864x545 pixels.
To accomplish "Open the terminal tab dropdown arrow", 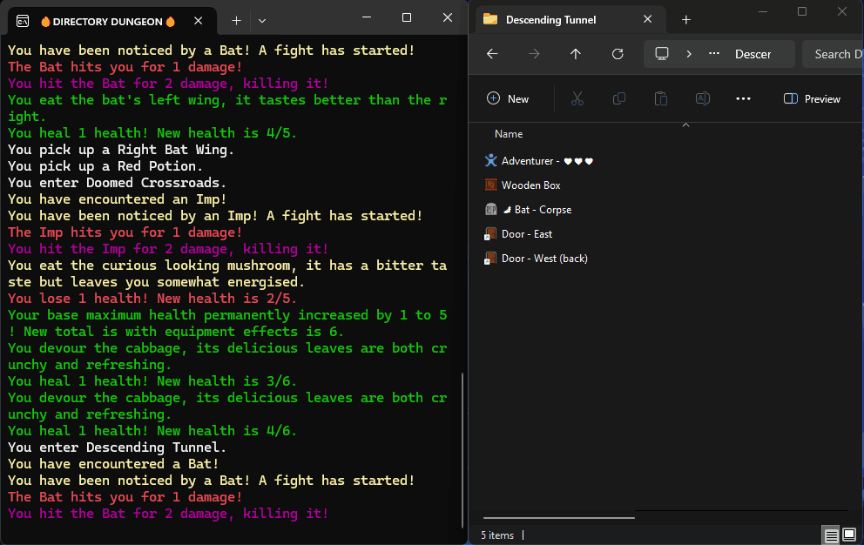I will 262,20.
